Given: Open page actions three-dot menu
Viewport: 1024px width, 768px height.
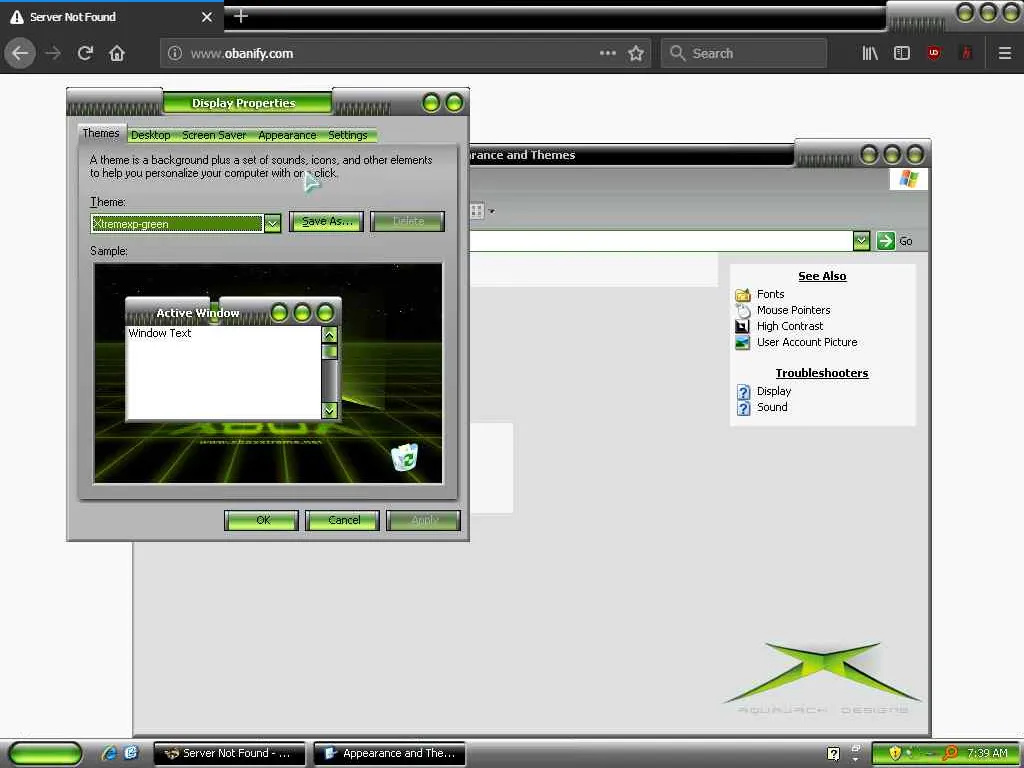Looking at the screenshot, I should 607,53.
